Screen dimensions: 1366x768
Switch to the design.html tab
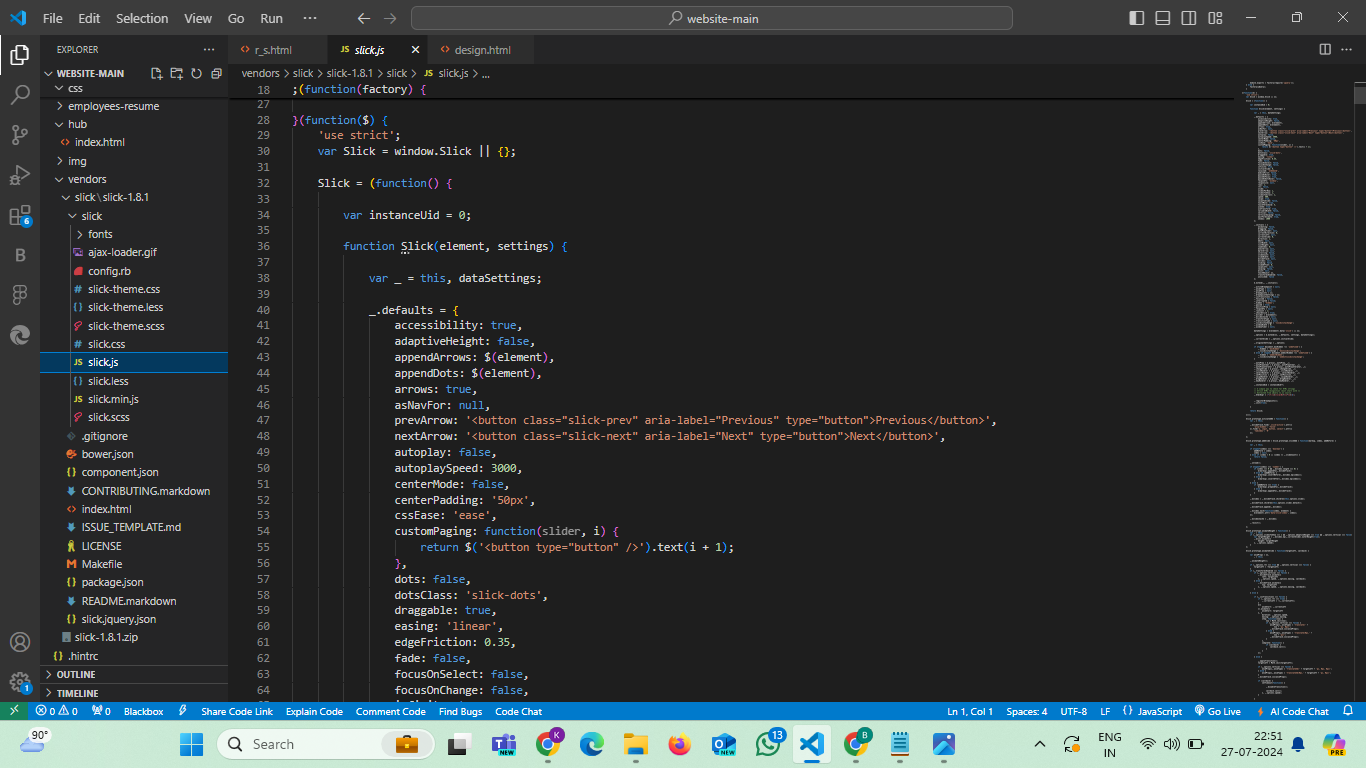click(x=482, y=50)
